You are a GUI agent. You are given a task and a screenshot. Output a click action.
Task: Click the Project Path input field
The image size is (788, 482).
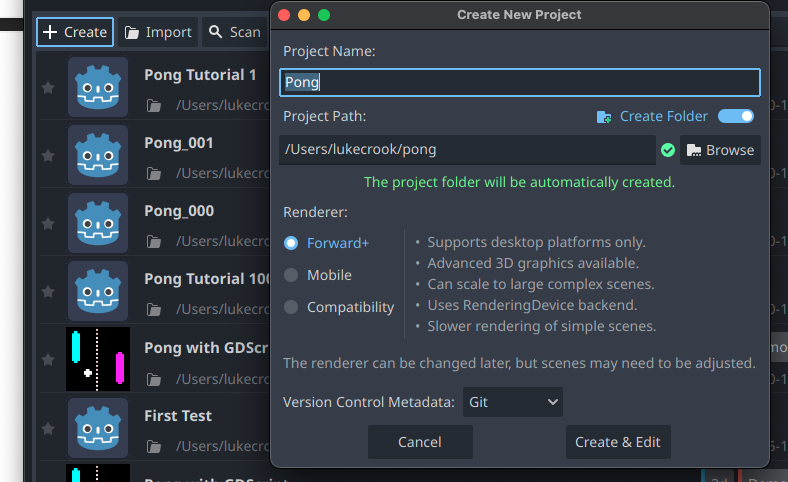coord(467,150)
